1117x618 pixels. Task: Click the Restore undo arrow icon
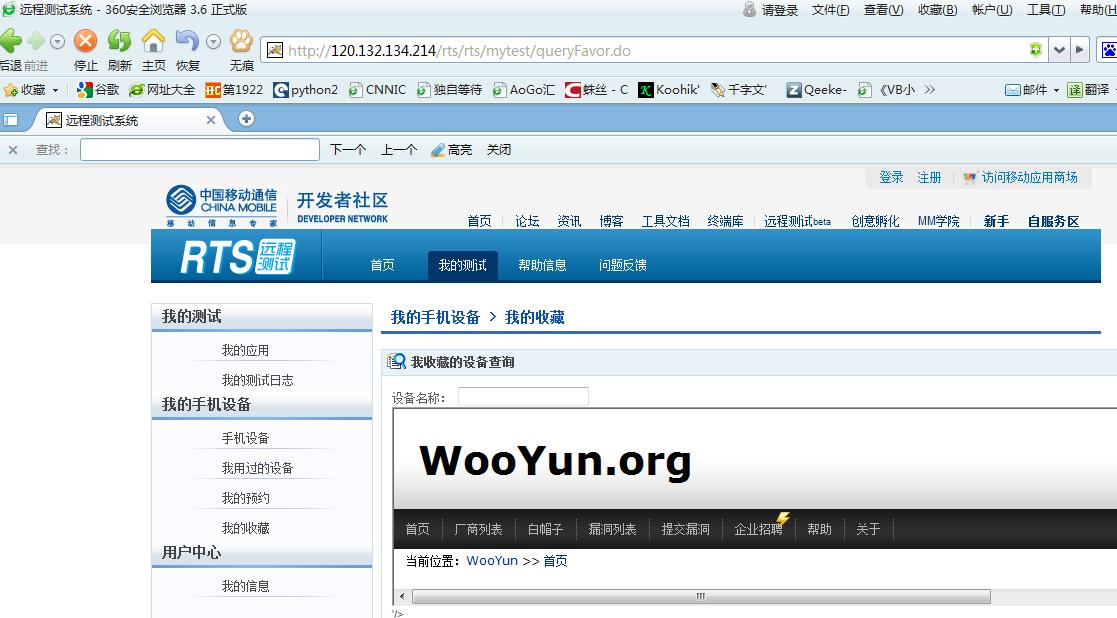[x=187, y=41]
